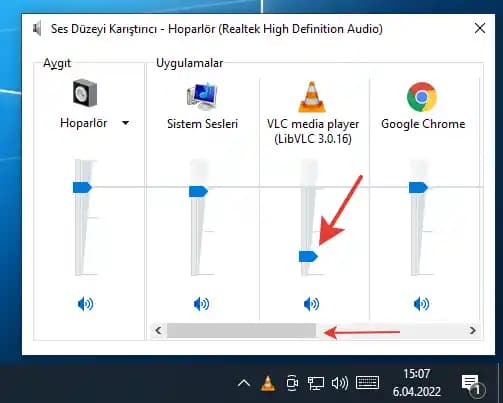Open the network icon in system tray
The image size is (503, 403).
(x=315, y=383)
